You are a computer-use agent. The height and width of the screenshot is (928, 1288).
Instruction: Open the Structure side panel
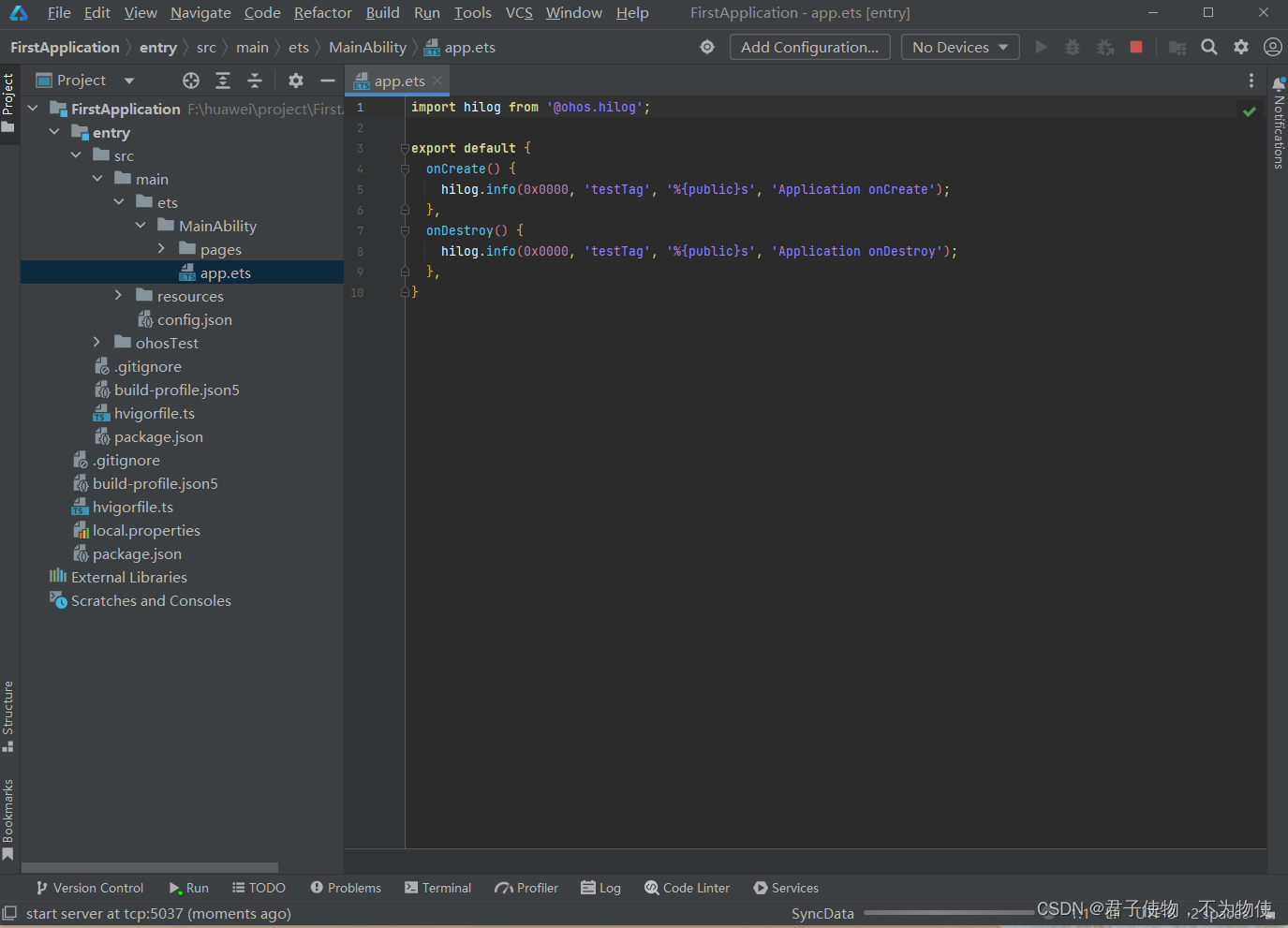8,716
